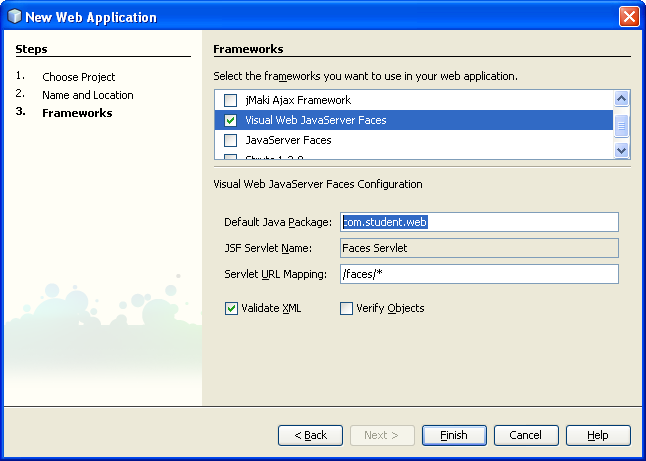The height and width of the screenshot is (461, 646).
Task: Close the New Web Application dialog
Action: (629, 17)
